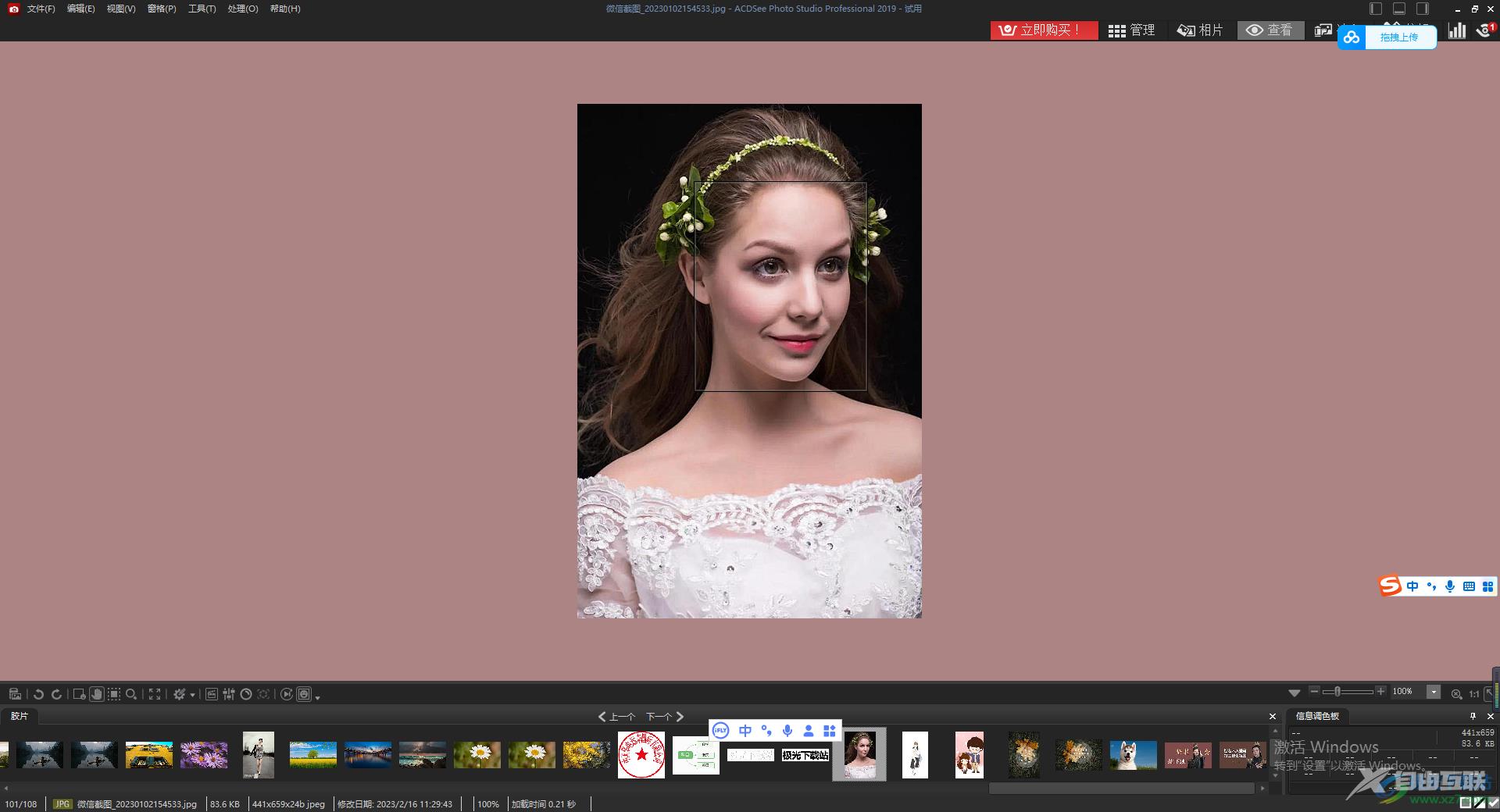Switch to 管理 manage mode
Screen dimensions: 1500x812
pyautogui.click(x=1131, y=30)
